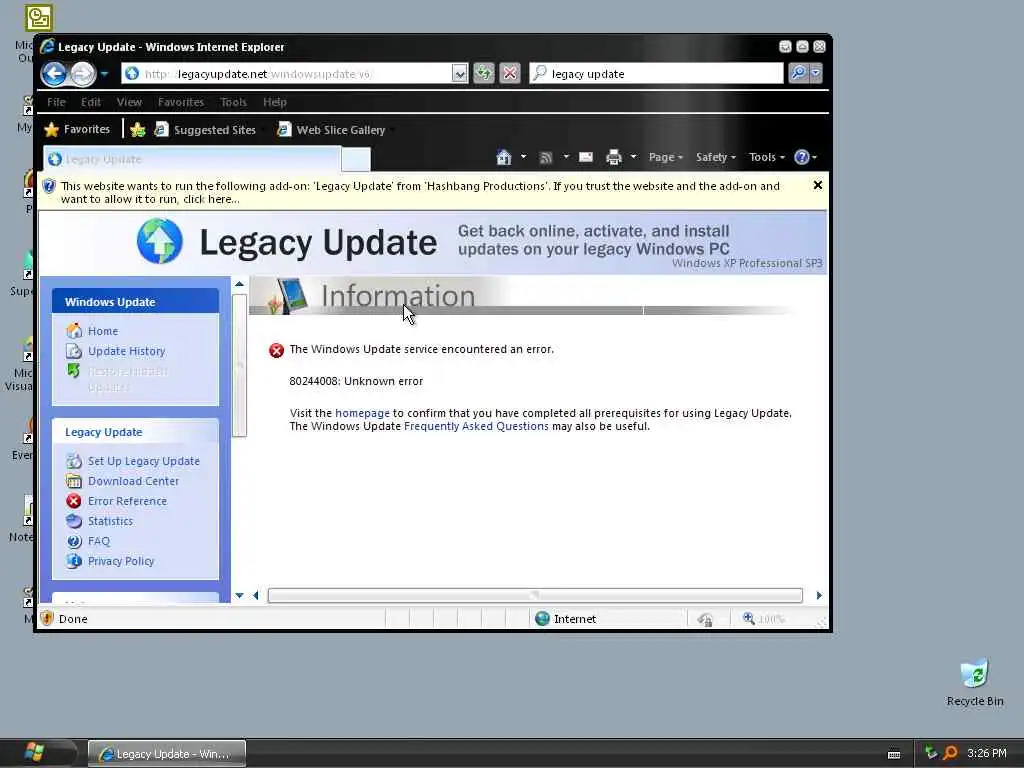Screen dimensions: 1024x768
Task: Open the Recycle Bin desktop icon
Action: click(x=974, y=683)
